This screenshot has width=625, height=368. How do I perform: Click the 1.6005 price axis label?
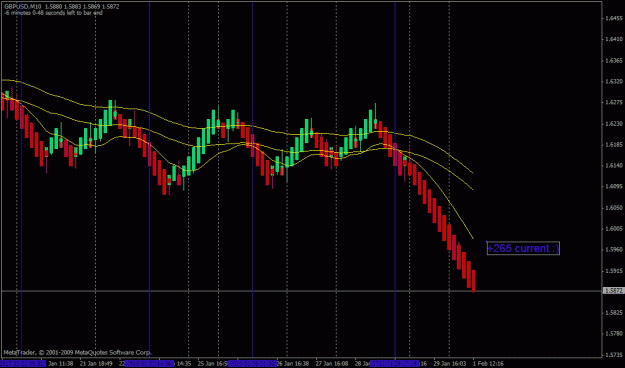(613, 229)
